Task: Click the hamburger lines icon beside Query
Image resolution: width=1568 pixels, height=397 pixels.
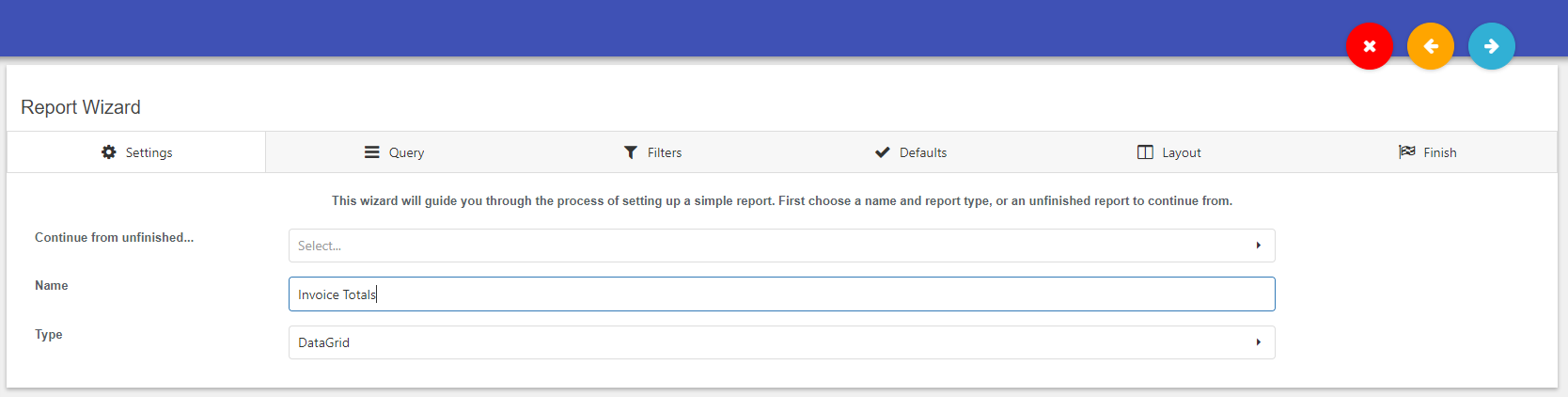Action: point(372,152)
